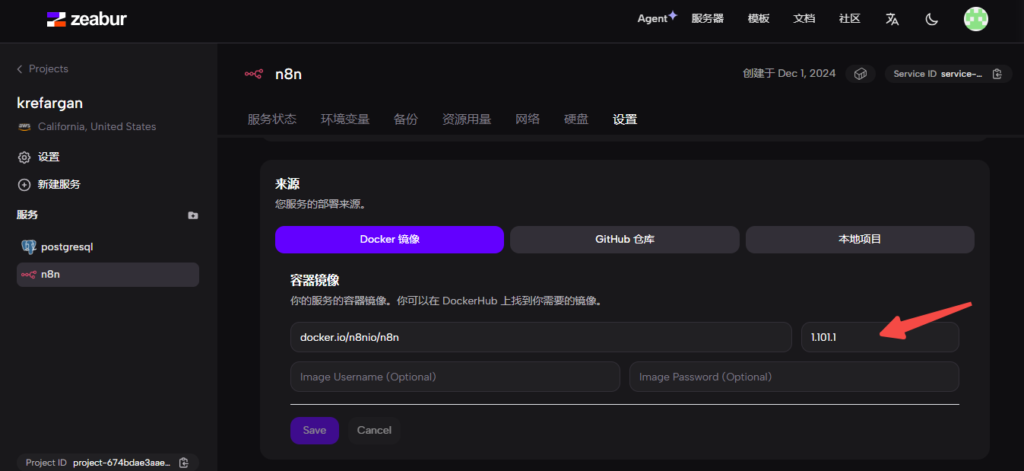The width and height of the screenshot is (1024, 471).
Task: Switch to the 备份 tab
Action: point(406,120)
